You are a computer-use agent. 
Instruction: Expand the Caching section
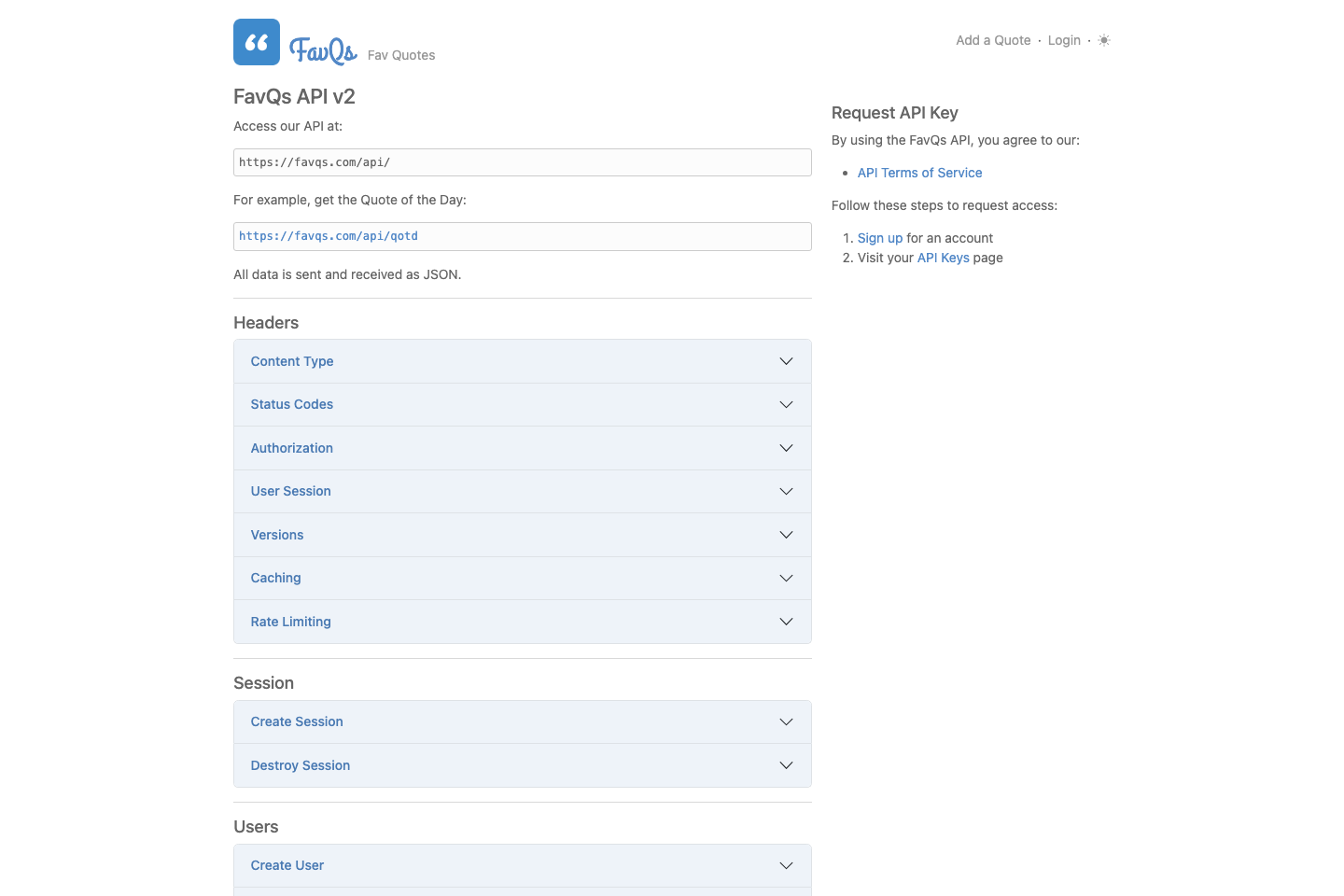pyautogui.click(x=522, y=578)
